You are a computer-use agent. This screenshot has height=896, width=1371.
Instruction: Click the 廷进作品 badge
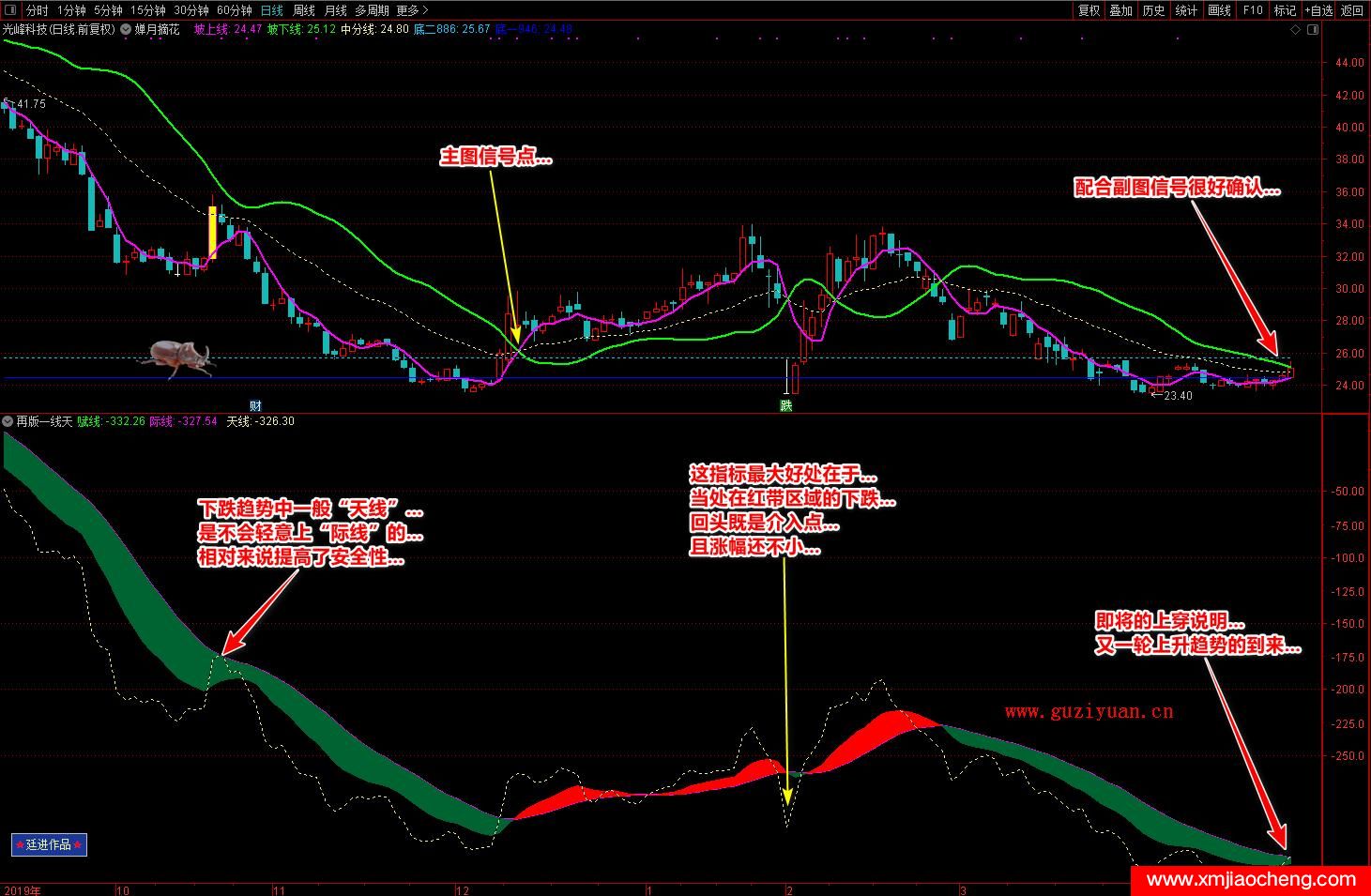tap(49, 844)
